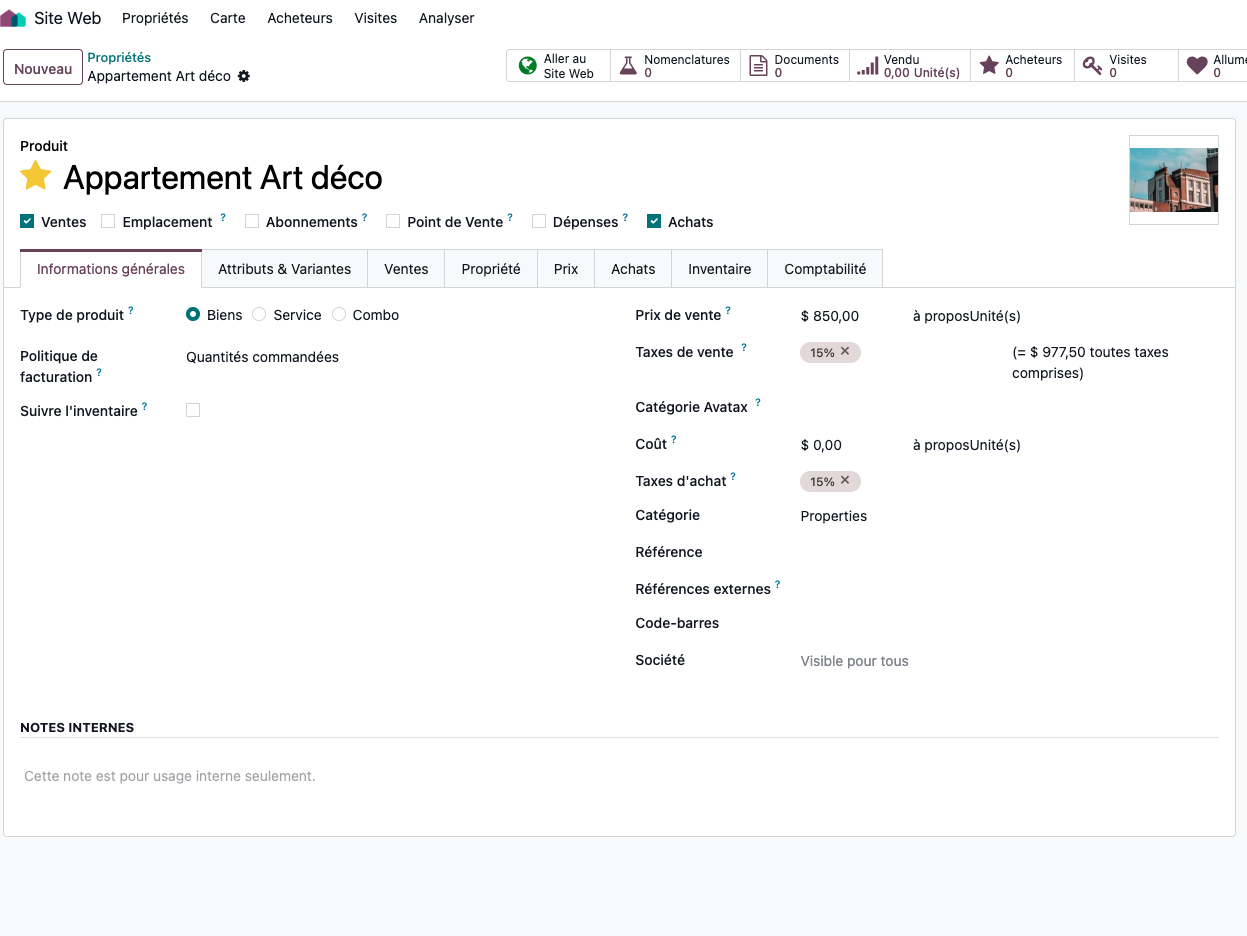
Task: Open the Analyser menu
Action: (x=446, y=18)
